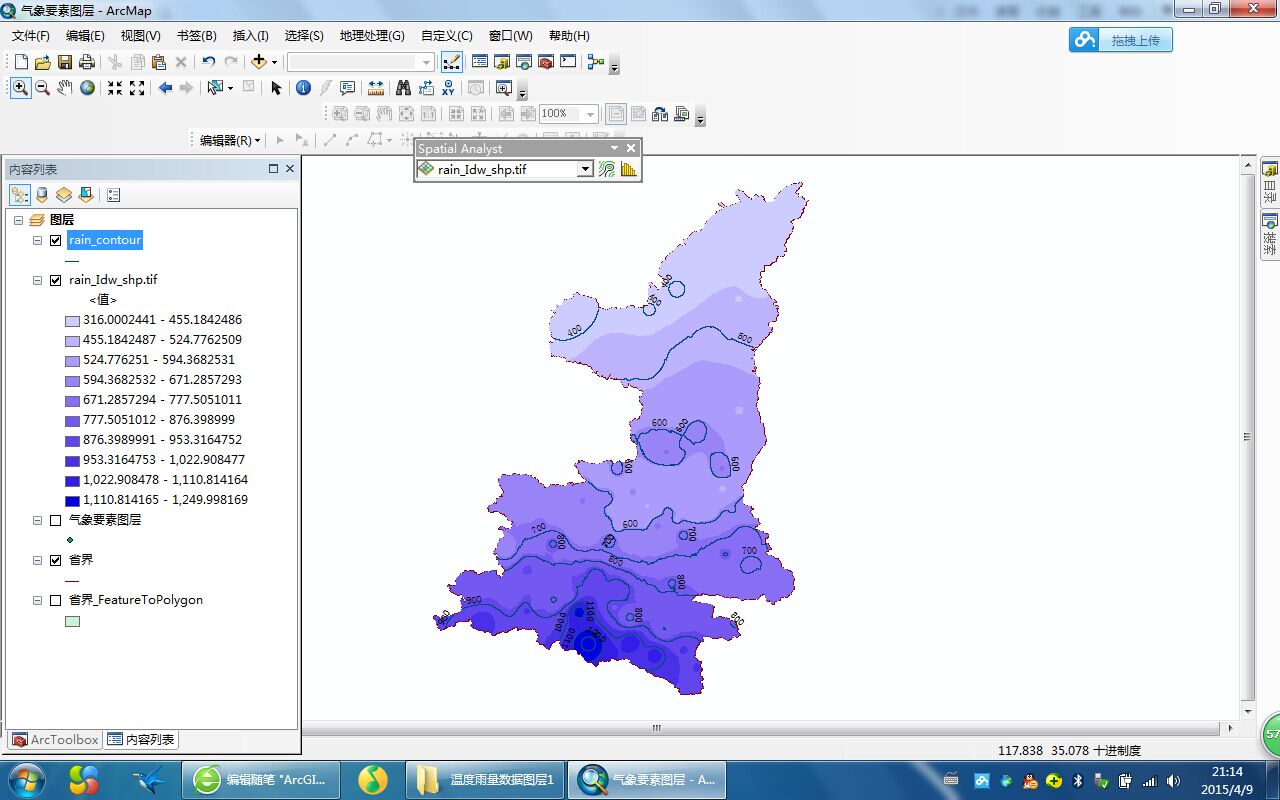This screenshot has width=1280, height=800.
Task: Open the 编辑(E) menu
Action: click(86, 35)
